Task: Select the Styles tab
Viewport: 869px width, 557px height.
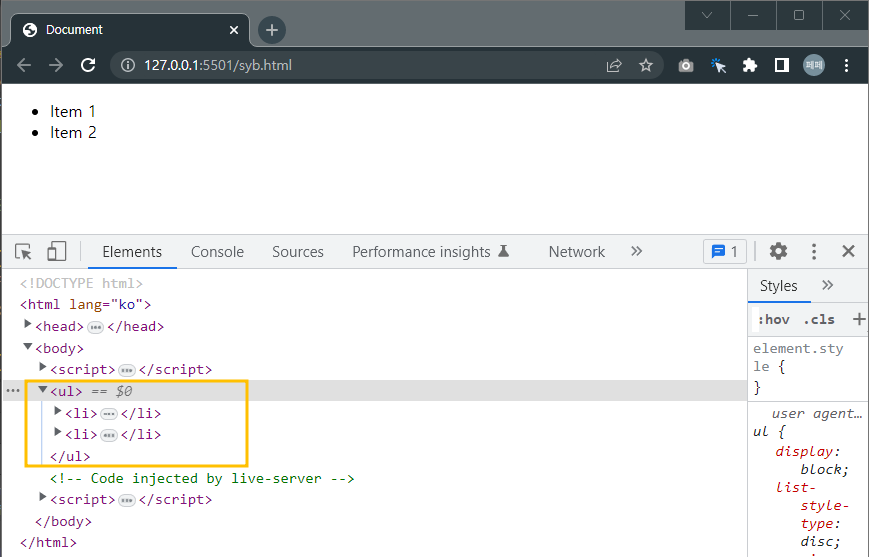Action: pos(778,286)
